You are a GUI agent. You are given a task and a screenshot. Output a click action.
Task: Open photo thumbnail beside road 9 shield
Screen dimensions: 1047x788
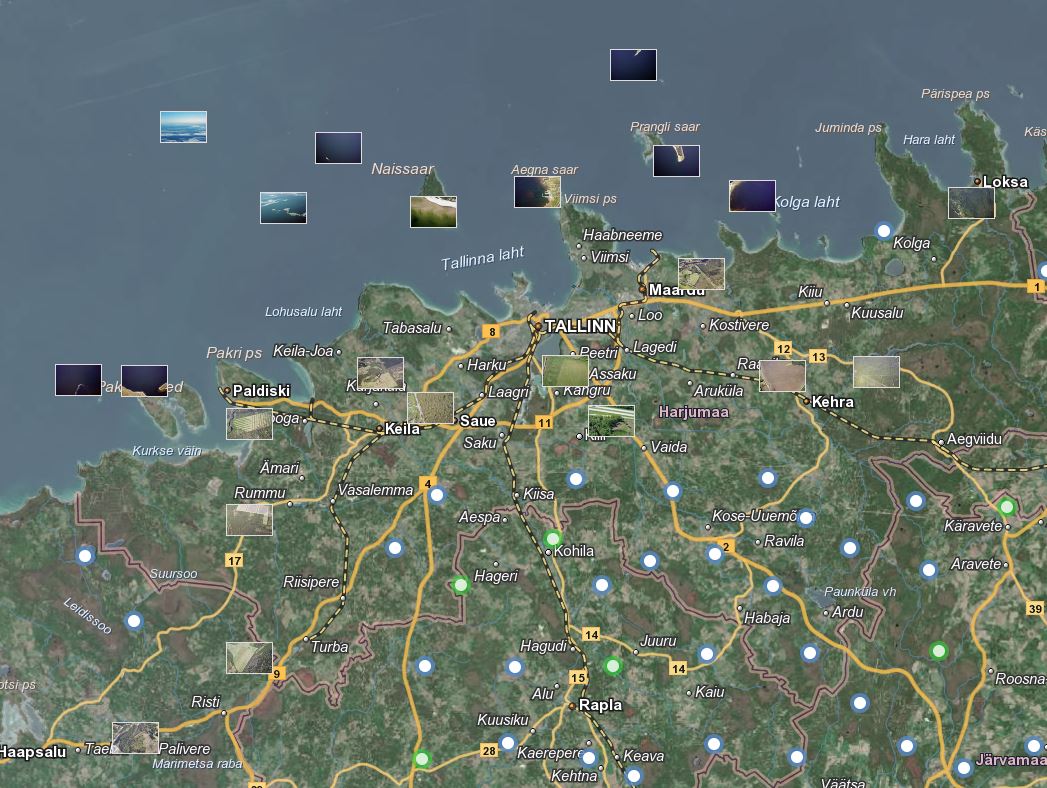click(x=250, y=658)
